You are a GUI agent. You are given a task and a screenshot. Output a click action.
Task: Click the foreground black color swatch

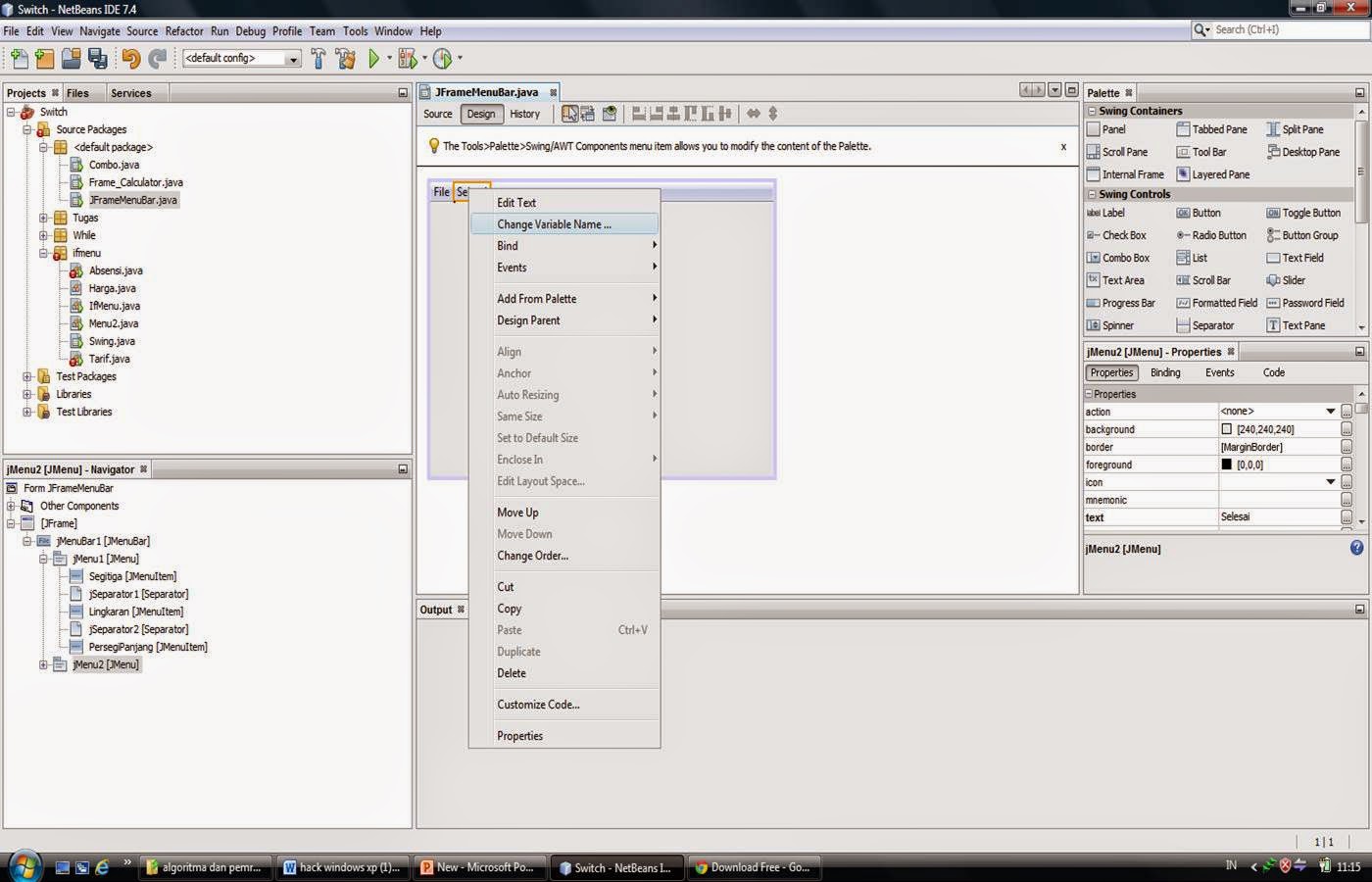pyautogui.click(x=1227, y=465)
